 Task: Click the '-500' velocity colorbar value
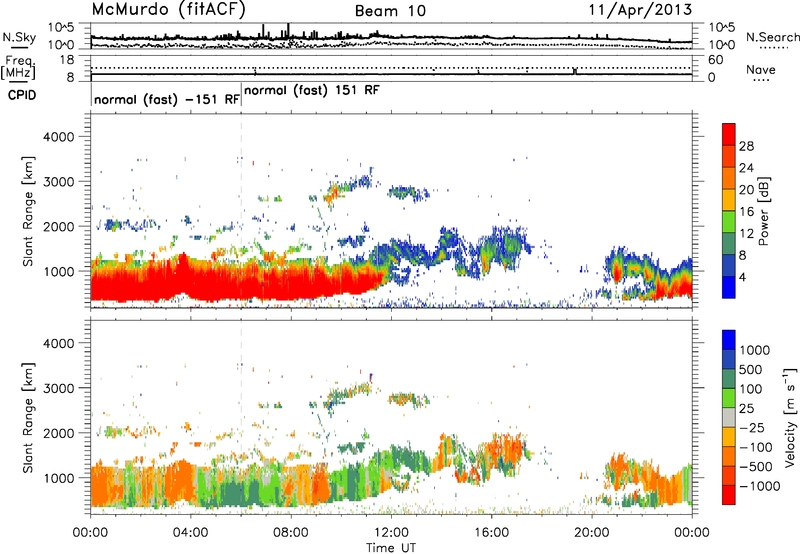coord(755,466)
